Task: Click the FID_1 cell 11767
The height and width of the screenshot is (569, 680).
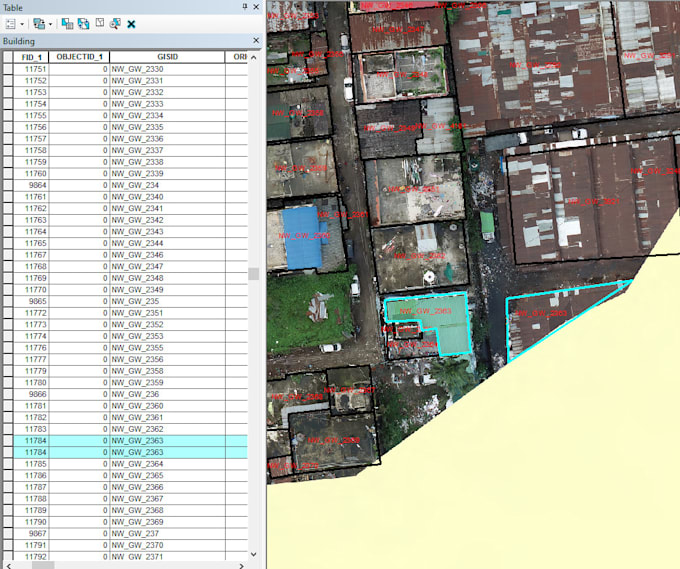Action: tap(31, 255)
